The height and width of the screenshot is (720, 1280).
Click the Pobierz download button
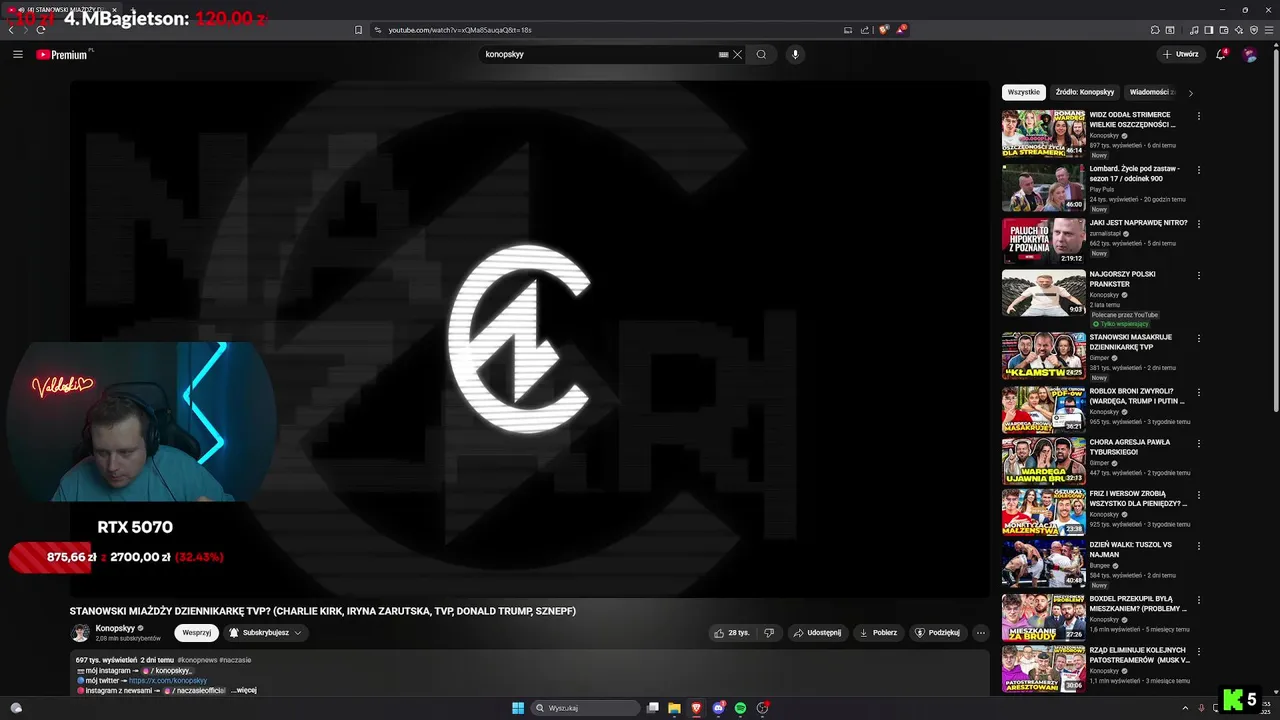878,632
